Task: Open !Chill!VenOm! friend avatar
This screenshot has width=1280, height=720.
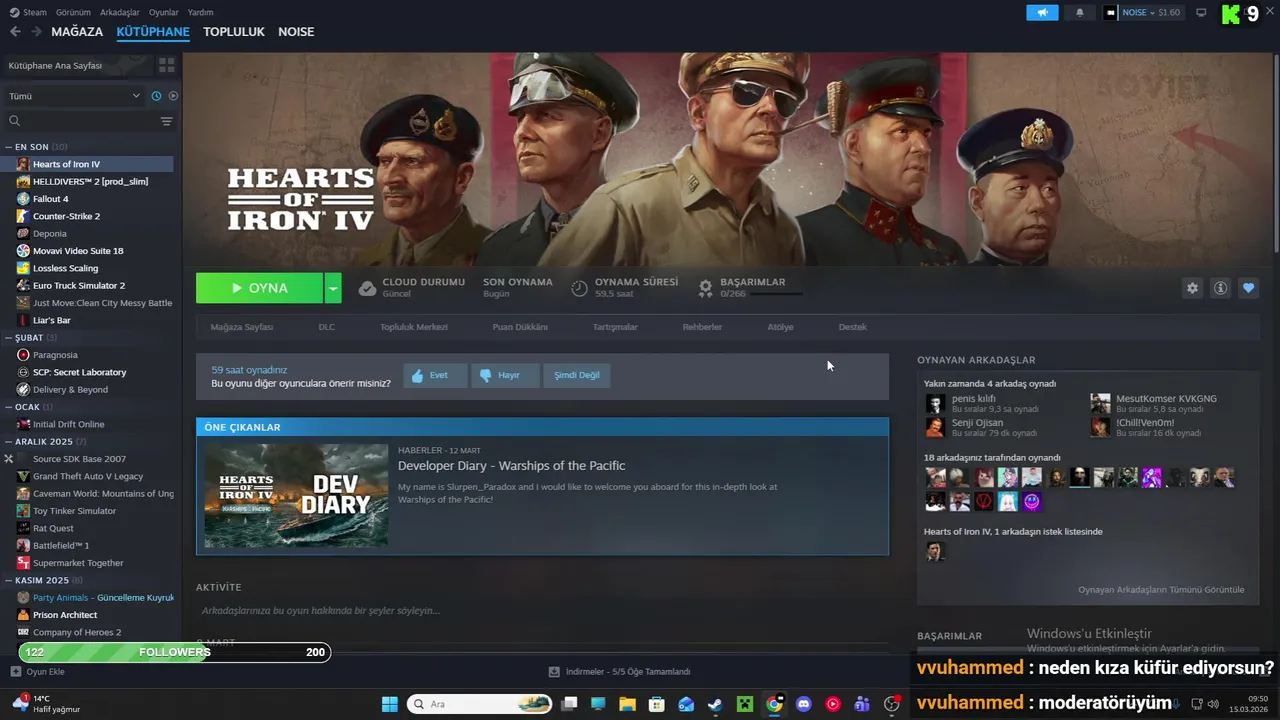Action: point(1100,427)
